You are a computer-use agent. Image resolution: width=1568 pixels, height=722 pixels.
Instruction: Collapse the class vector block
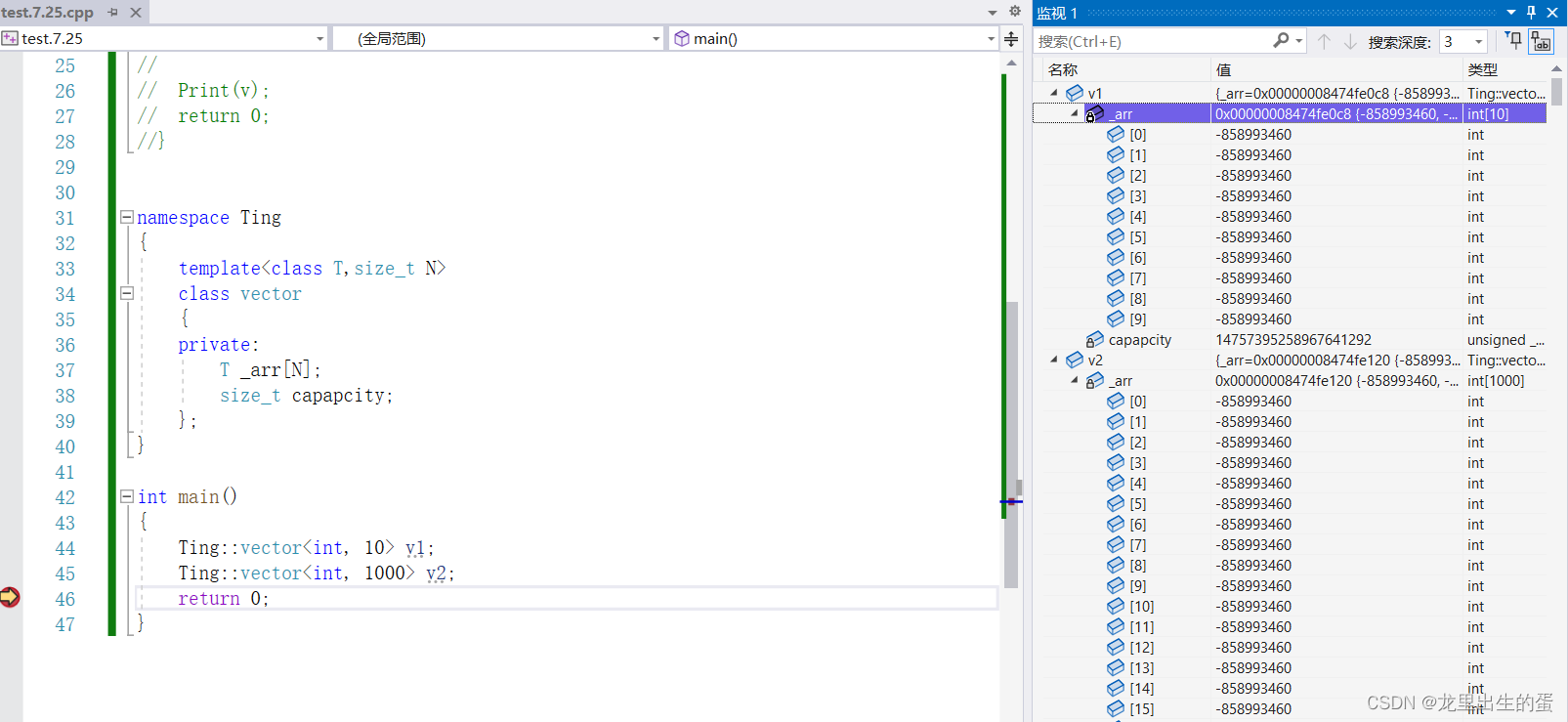pos(126,293)
